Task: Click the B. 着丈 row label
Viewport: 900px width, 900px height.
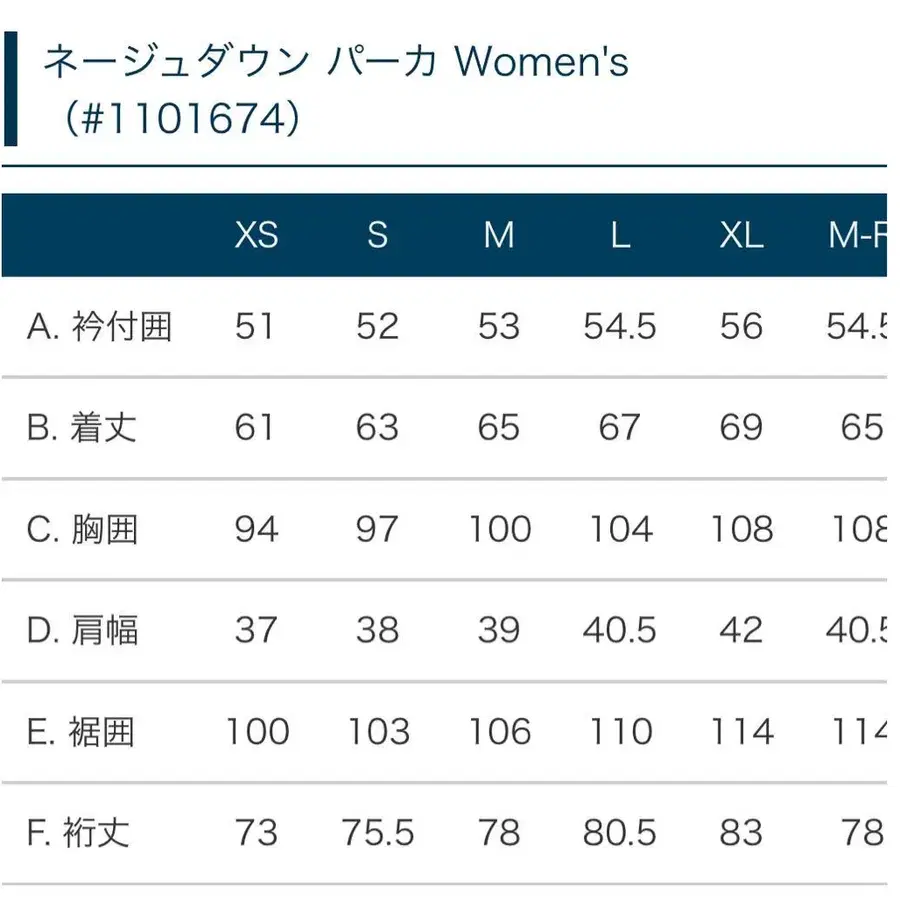Action: pyautogui.click(x=82, y=428)
